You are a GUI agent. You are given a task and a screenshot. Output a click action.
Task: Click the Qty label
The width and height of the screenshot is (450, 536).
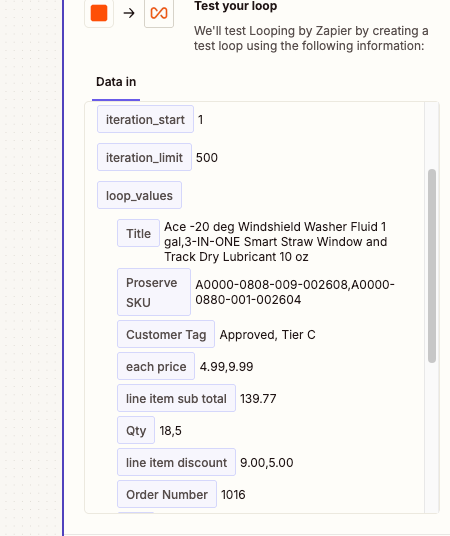click(136, 430)
